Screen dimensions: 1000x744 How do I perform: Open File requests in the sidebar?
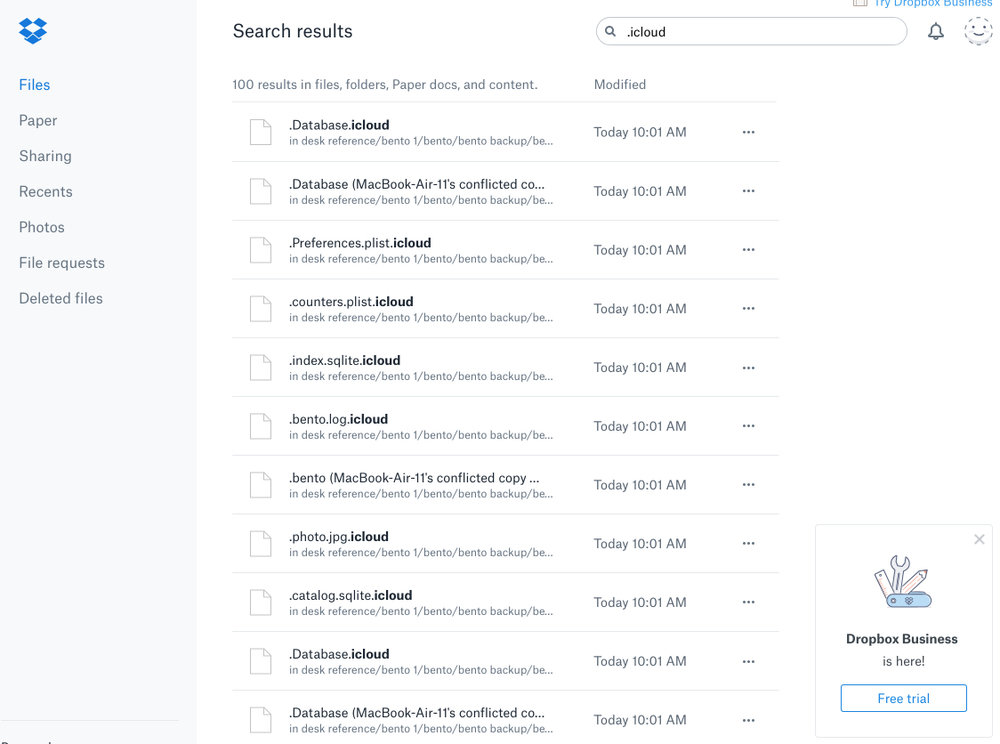click(62, 263)
